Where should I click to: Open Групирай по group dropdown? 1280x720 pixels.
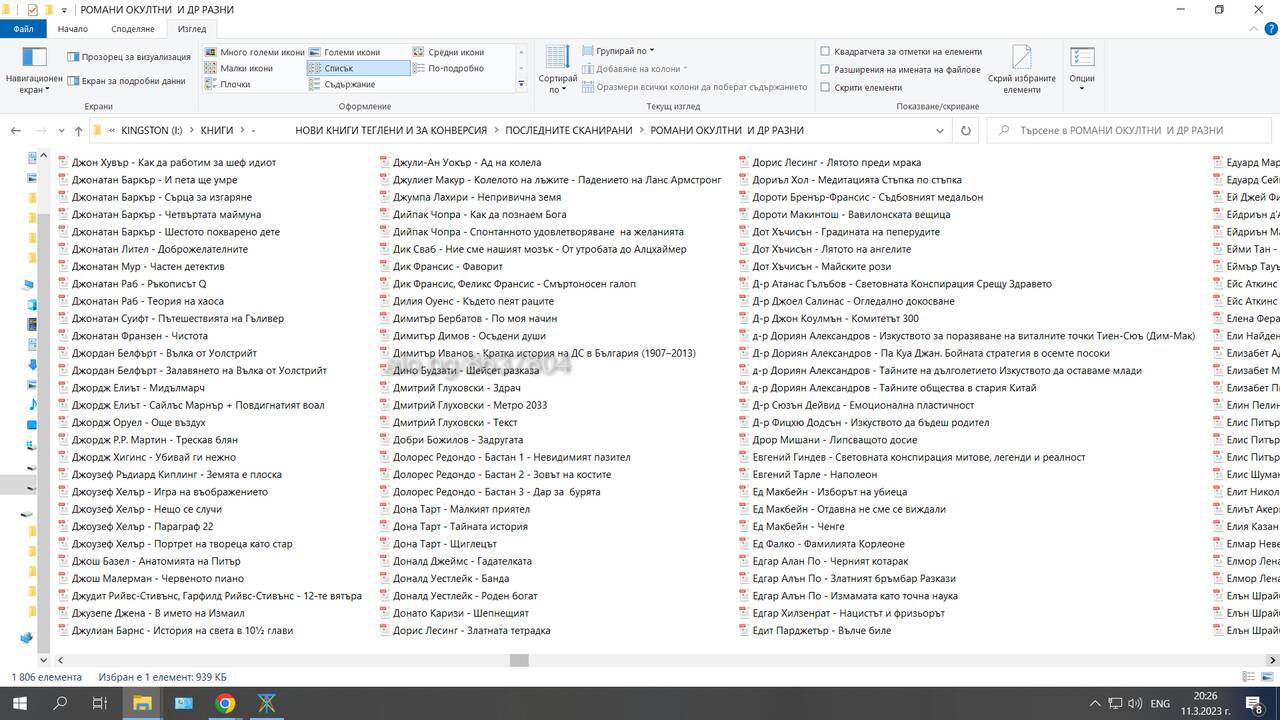tap(618, 51)
